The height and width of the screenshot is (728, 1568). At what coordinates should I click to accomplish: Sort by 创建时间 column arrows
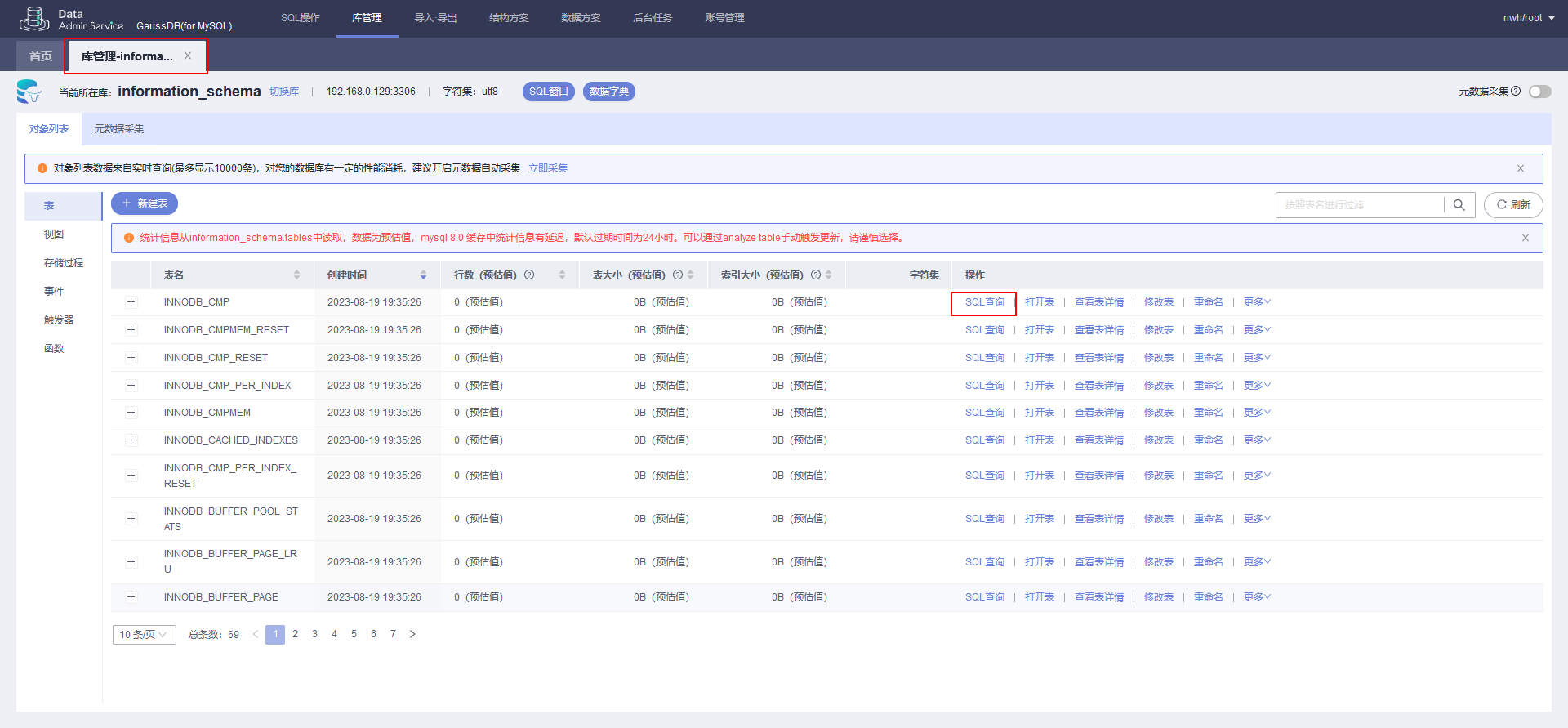423,275
